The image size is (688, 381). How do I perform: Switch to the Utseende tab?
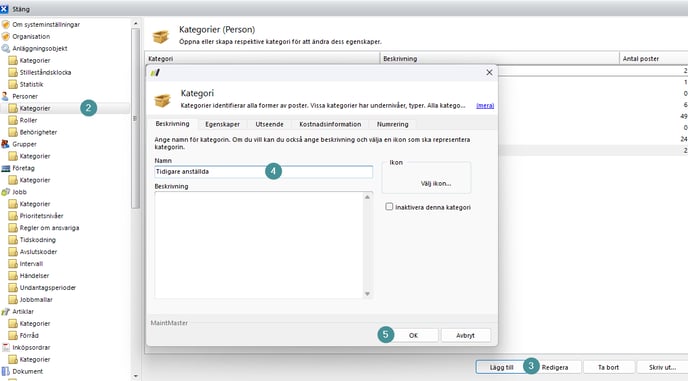click(x=269, y=124)
